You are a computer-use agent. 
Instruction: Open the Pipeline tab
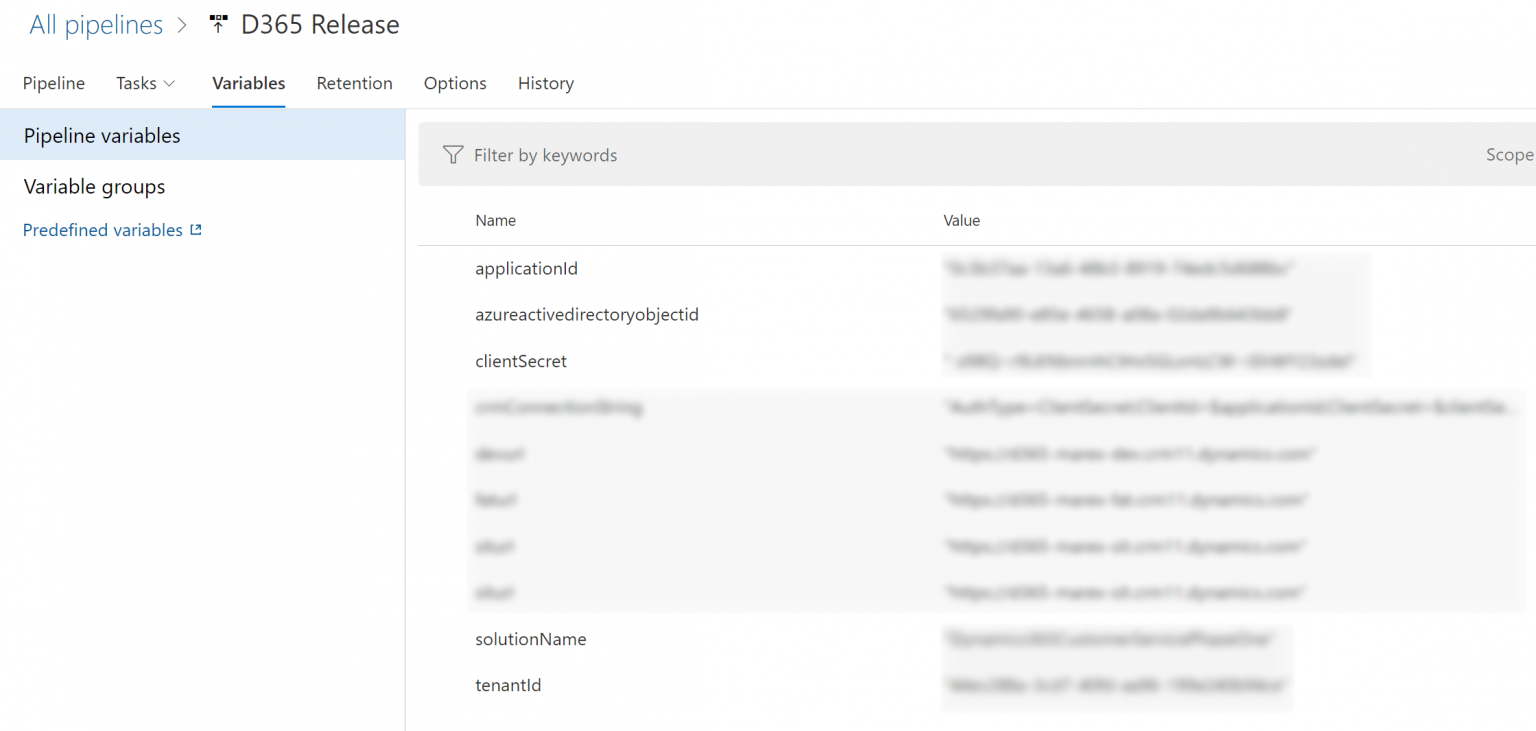click(53, 83)
